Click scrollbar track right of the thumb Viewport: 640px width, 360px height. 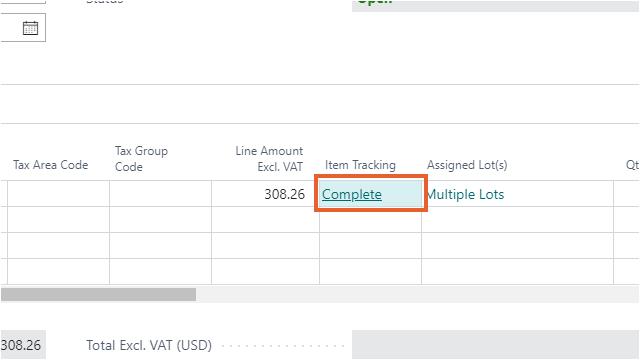(416, 294)
